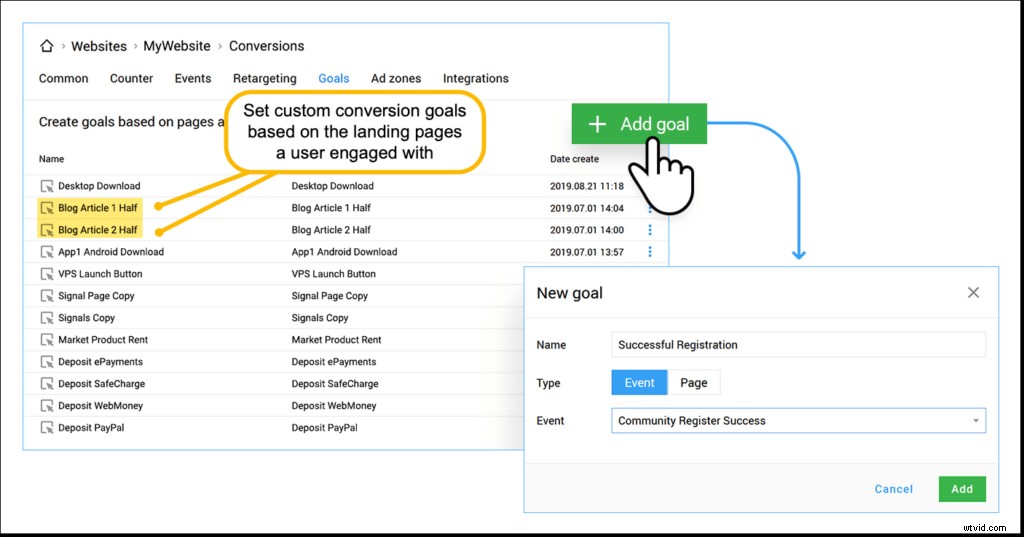This screenshot has height=537, width=1024.
Task: Click goal icon beside Signal Page Copy
Action: point(47,296)
